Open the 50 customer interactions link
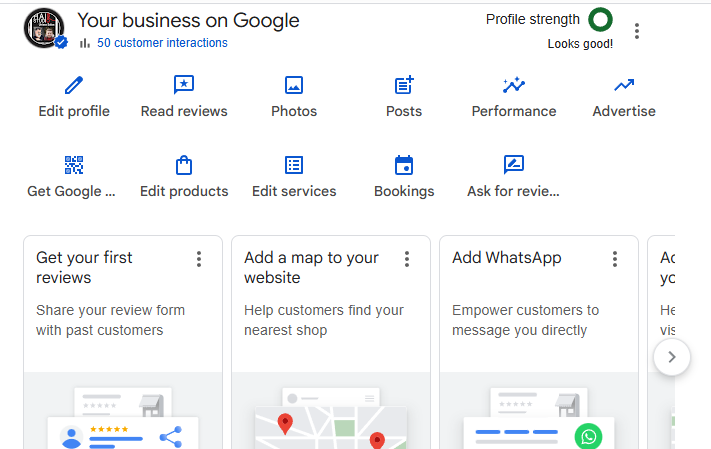This screenshot has width=711, height=449. [162, 43]
